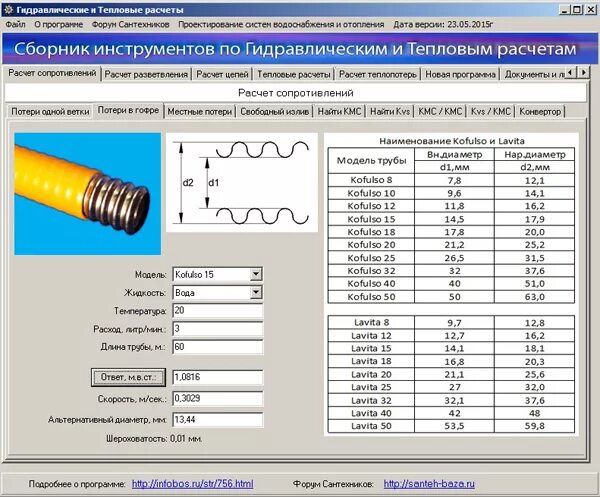The width and height of the screenshot is (600, 497).
Task: Open the Конвертор subtab
Action: (x=540, y=112)
